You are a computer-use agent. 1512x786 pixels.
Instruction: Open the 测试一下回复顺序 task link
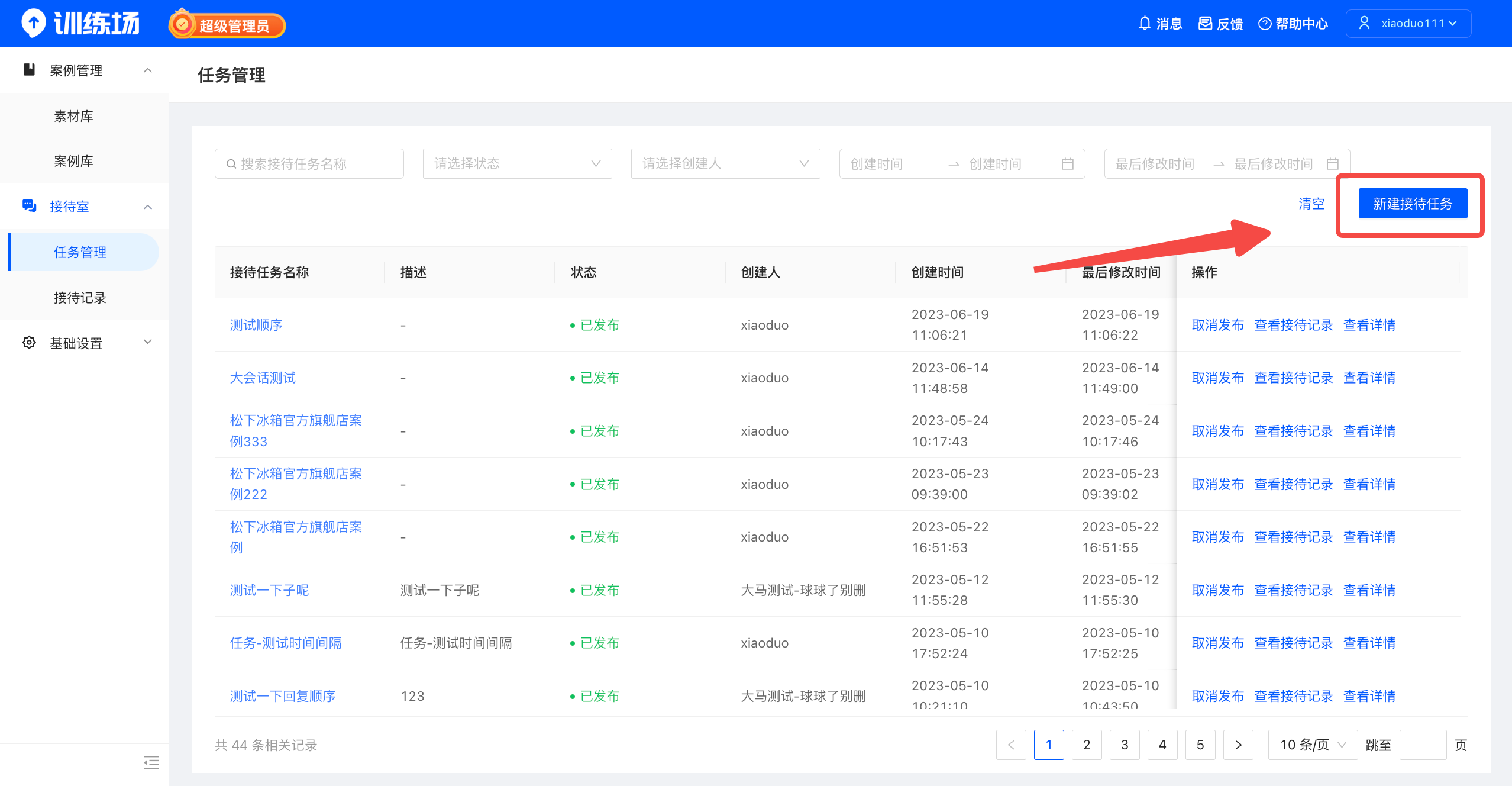click(283, 696)
